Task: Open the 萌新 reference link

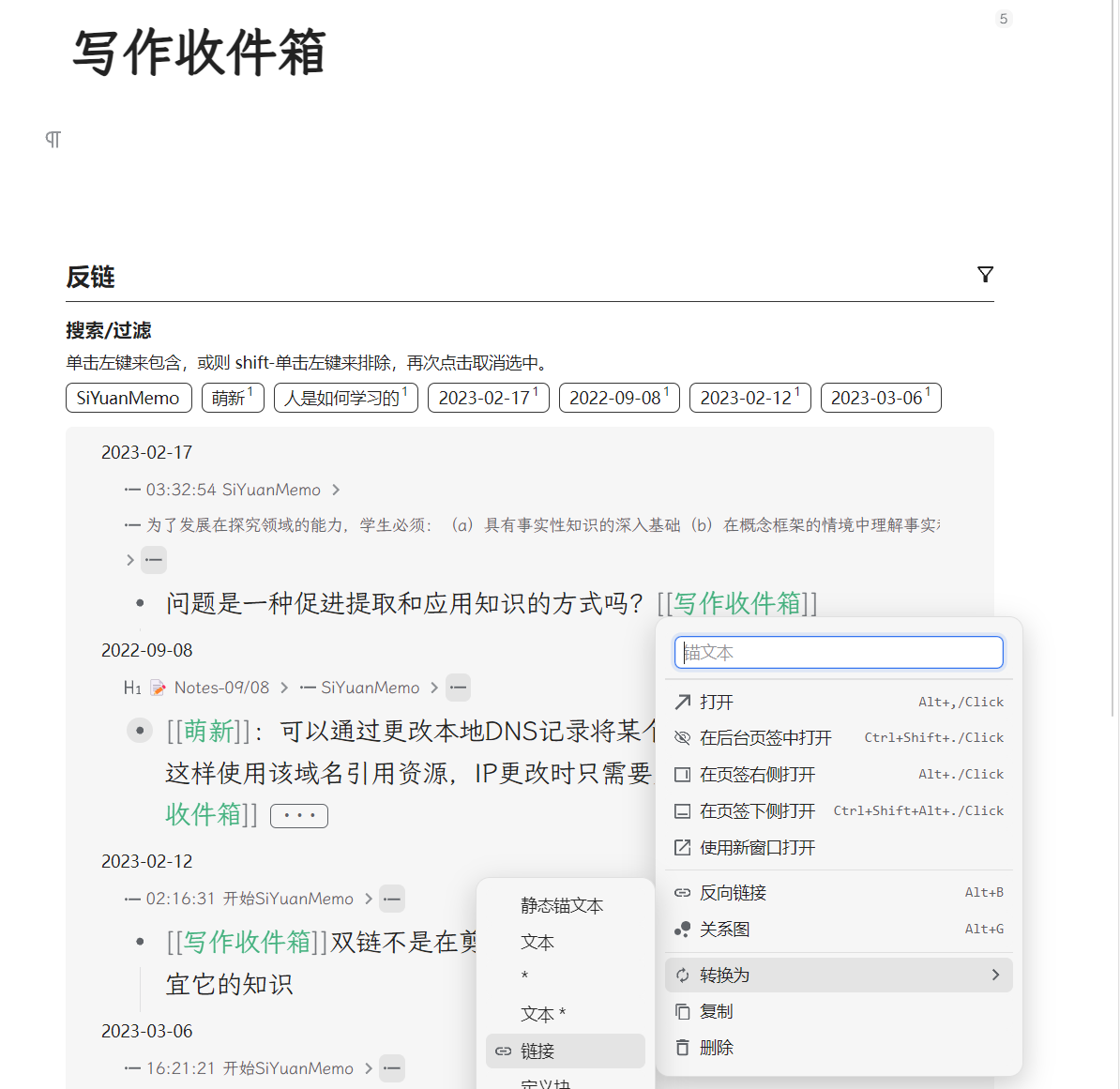Action: pos(209,731)
